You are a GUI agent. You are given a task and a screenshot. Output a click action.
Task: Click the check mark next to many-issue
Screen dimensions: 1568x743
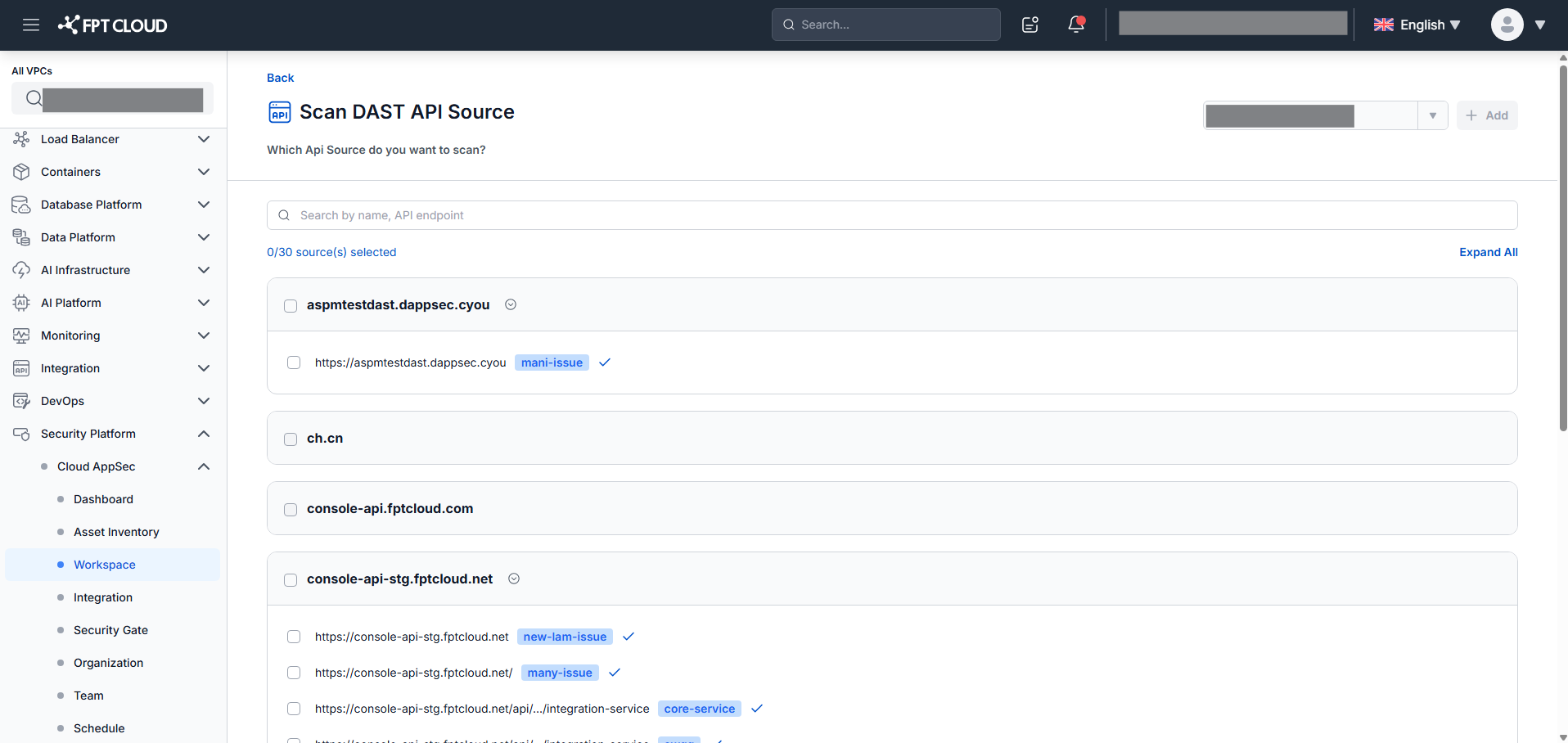pyautogui.click(x=615, y=673)
